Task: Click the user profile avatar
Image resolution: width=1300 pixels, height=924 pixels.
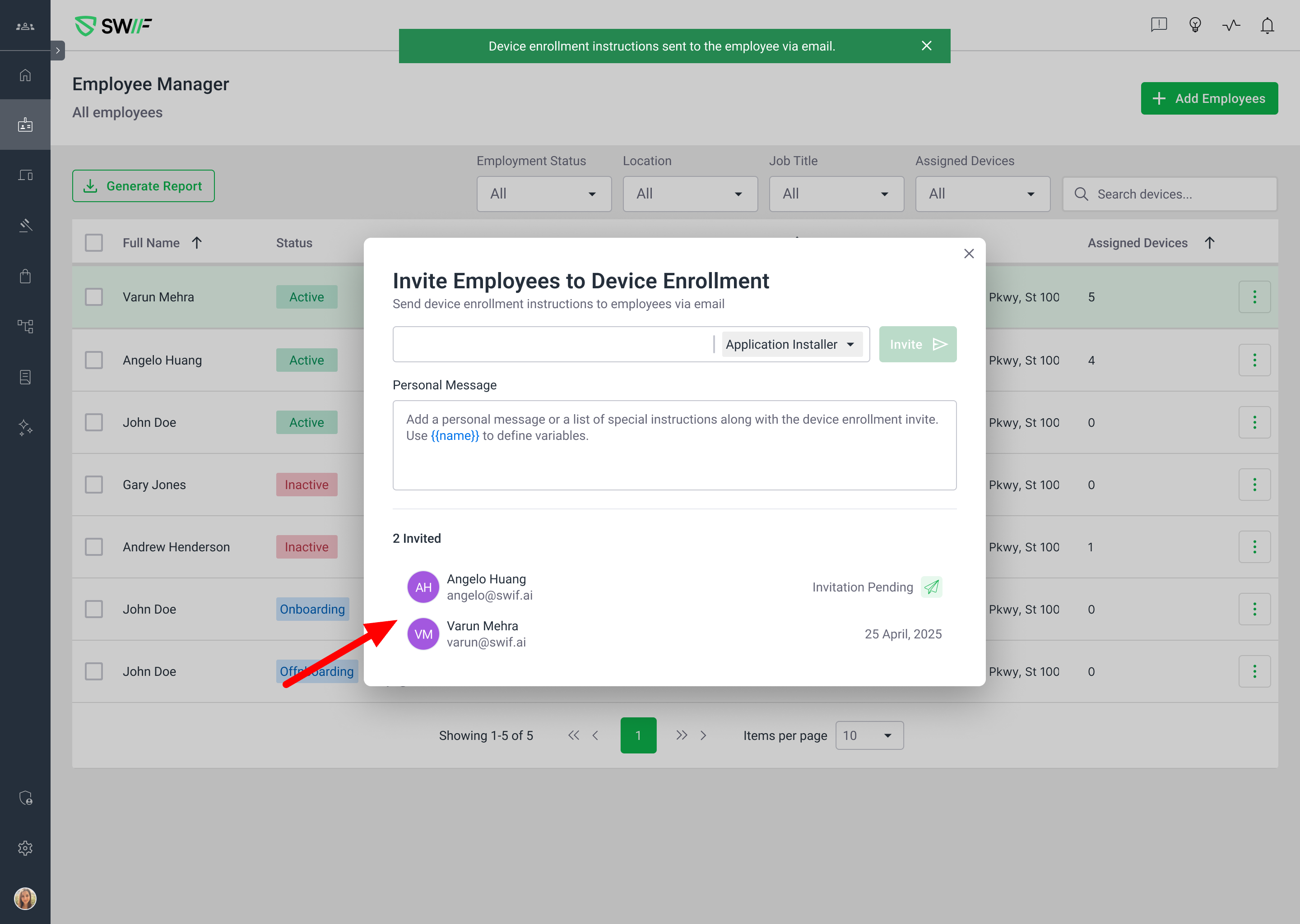Action: (25, 898)
